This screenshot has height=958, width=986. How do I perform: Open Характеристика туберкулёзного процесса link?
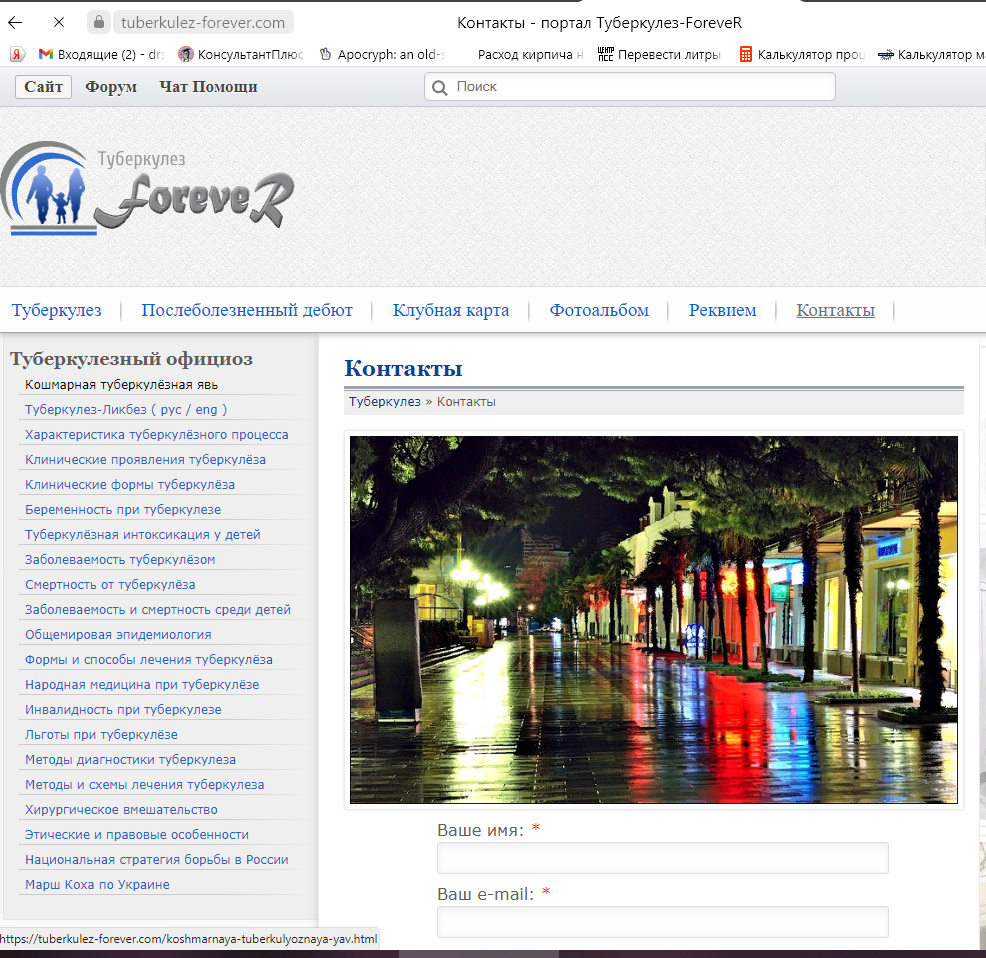157,435
